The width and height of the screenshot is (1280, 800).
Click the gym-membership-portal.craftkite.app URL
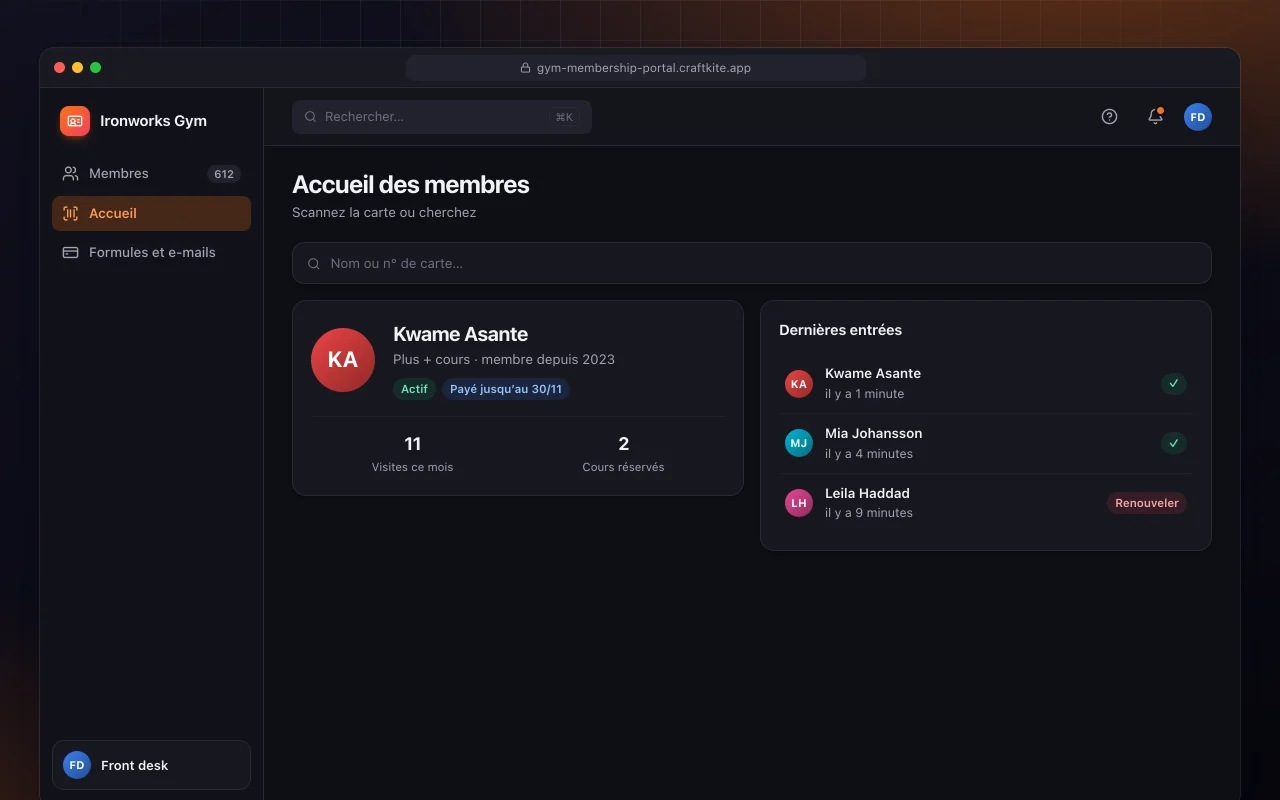644,68
